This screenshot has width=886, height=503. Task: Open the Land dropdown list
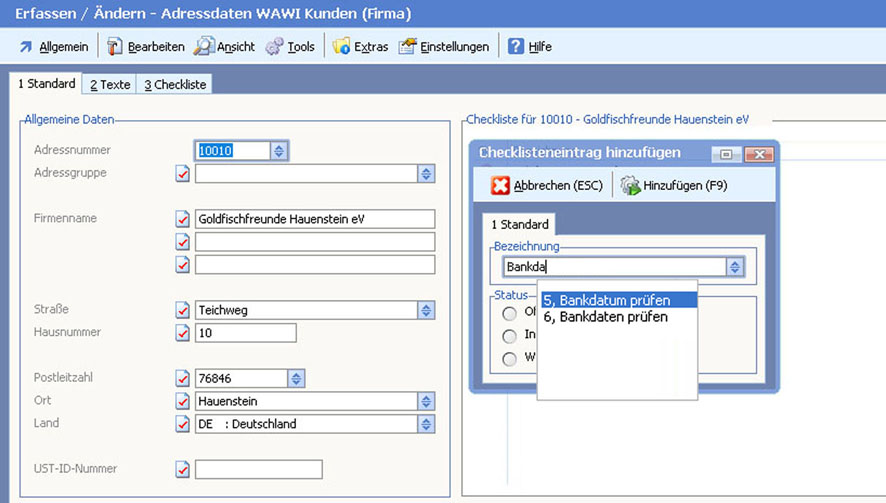(427, 424)
